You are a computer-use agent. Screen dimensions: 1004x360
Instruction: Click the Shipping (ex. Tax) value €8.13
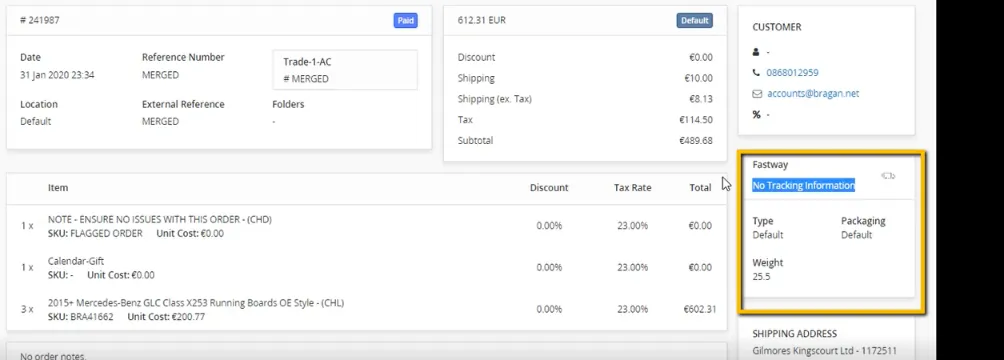(700, 99)
